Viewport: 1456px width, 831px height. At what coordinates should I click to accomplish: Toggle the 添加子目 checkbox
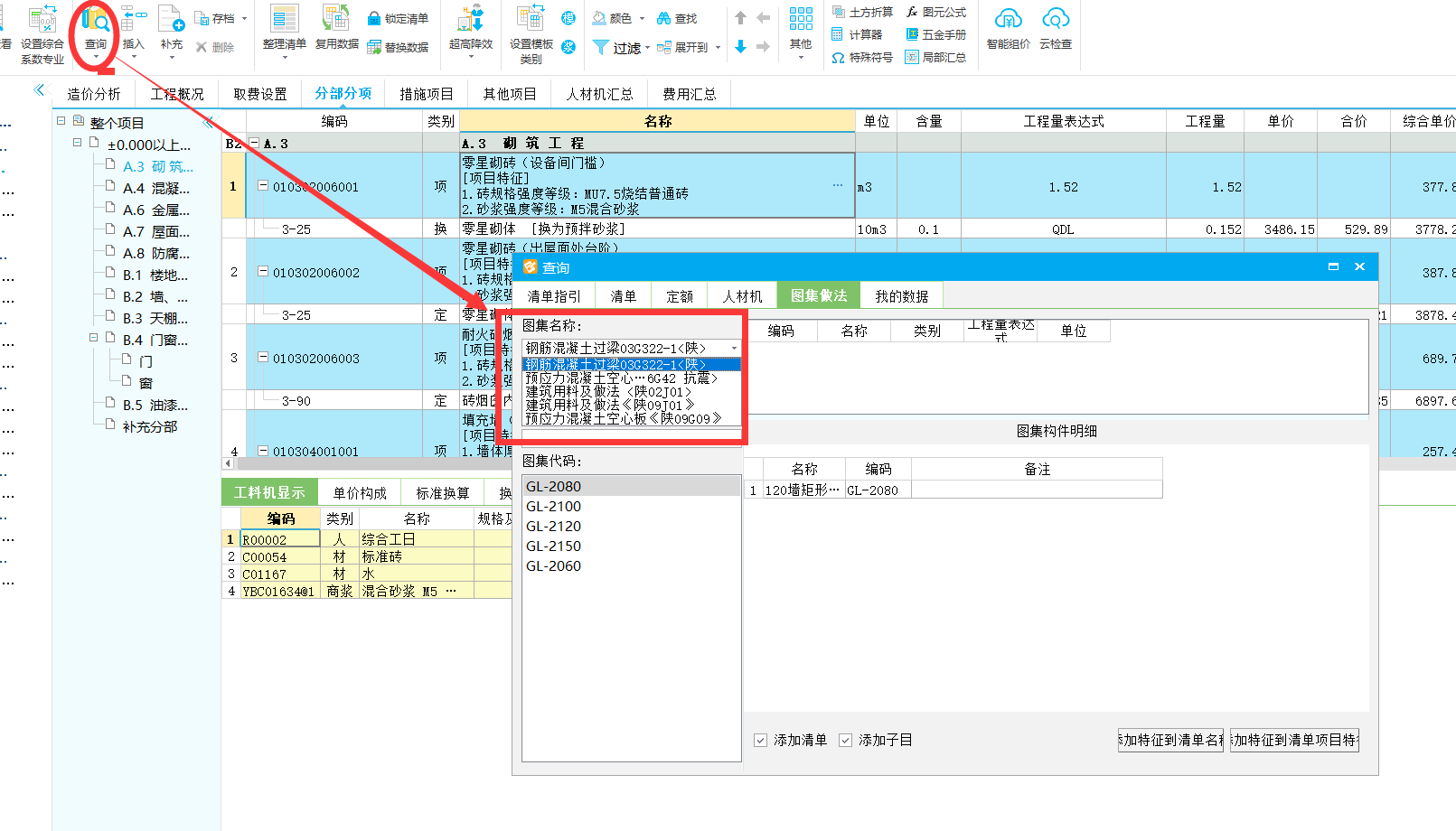(845, 740)
